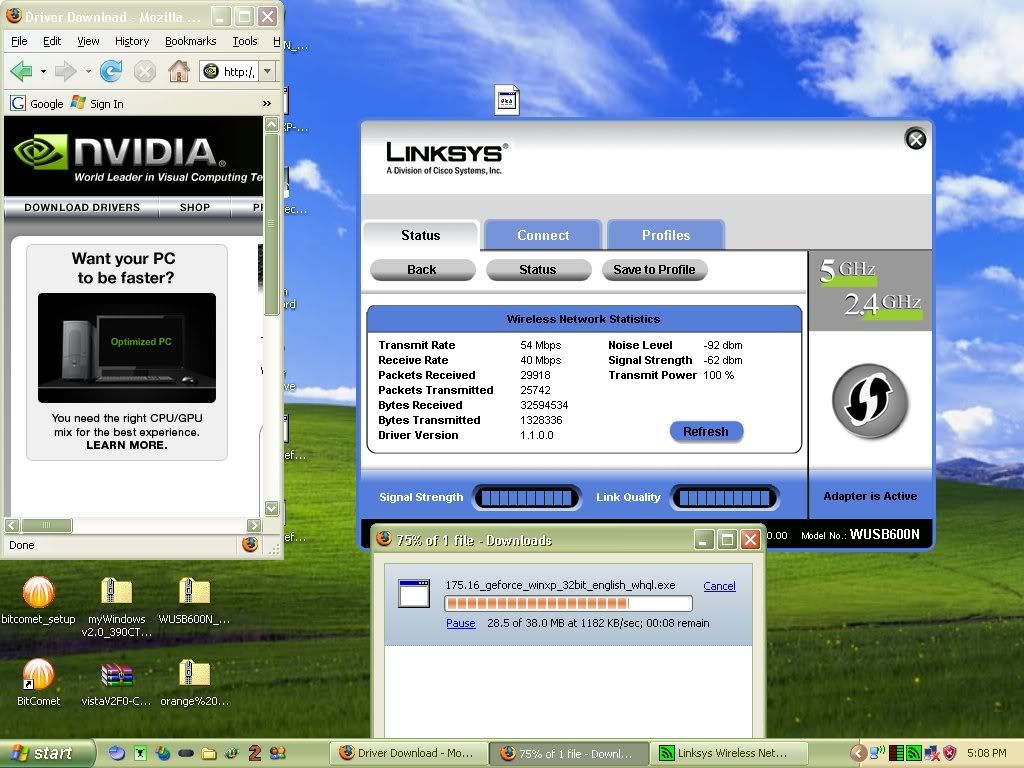Click the Signal Strength meter bar
The image size is (1024, 768).
click(x=526, y=498)
